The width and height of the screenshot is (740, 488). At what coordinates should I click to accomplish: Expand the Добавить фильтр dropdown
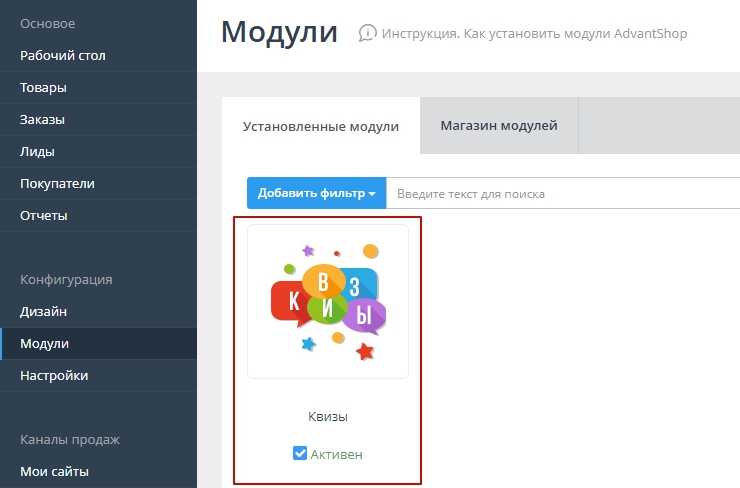[316, 193]
